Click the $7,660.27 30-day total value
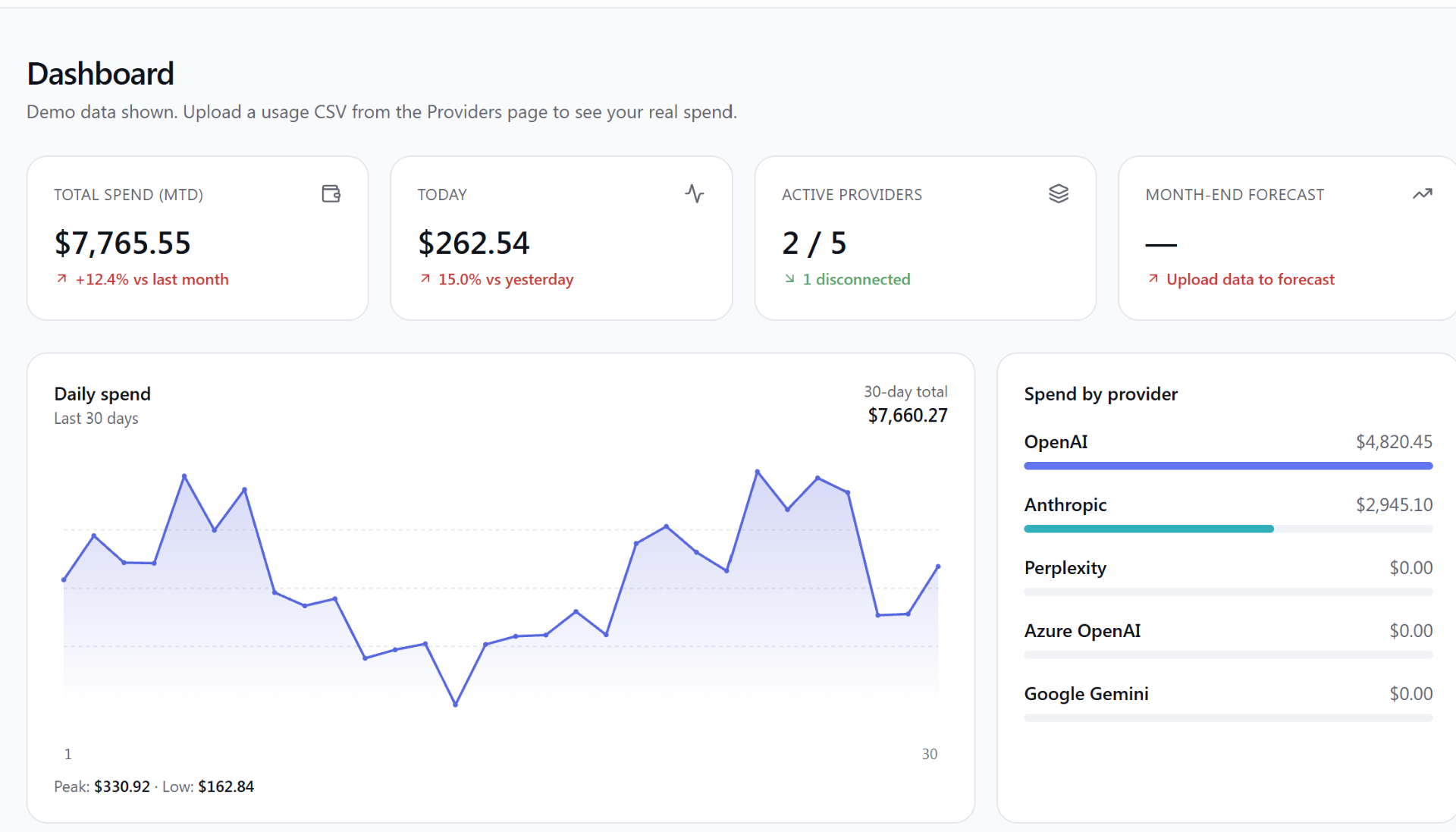 point(908,416)
